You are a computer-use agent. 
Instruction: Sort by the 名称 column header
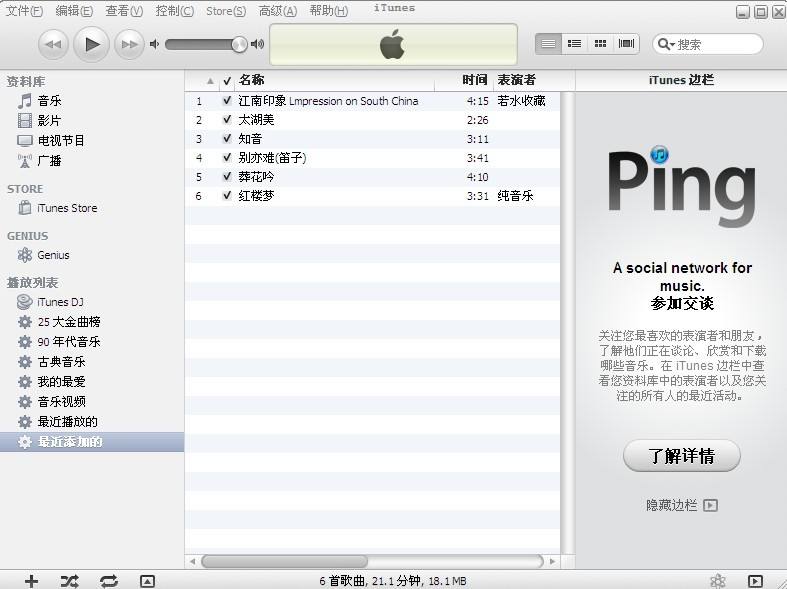tap(334, 80)
